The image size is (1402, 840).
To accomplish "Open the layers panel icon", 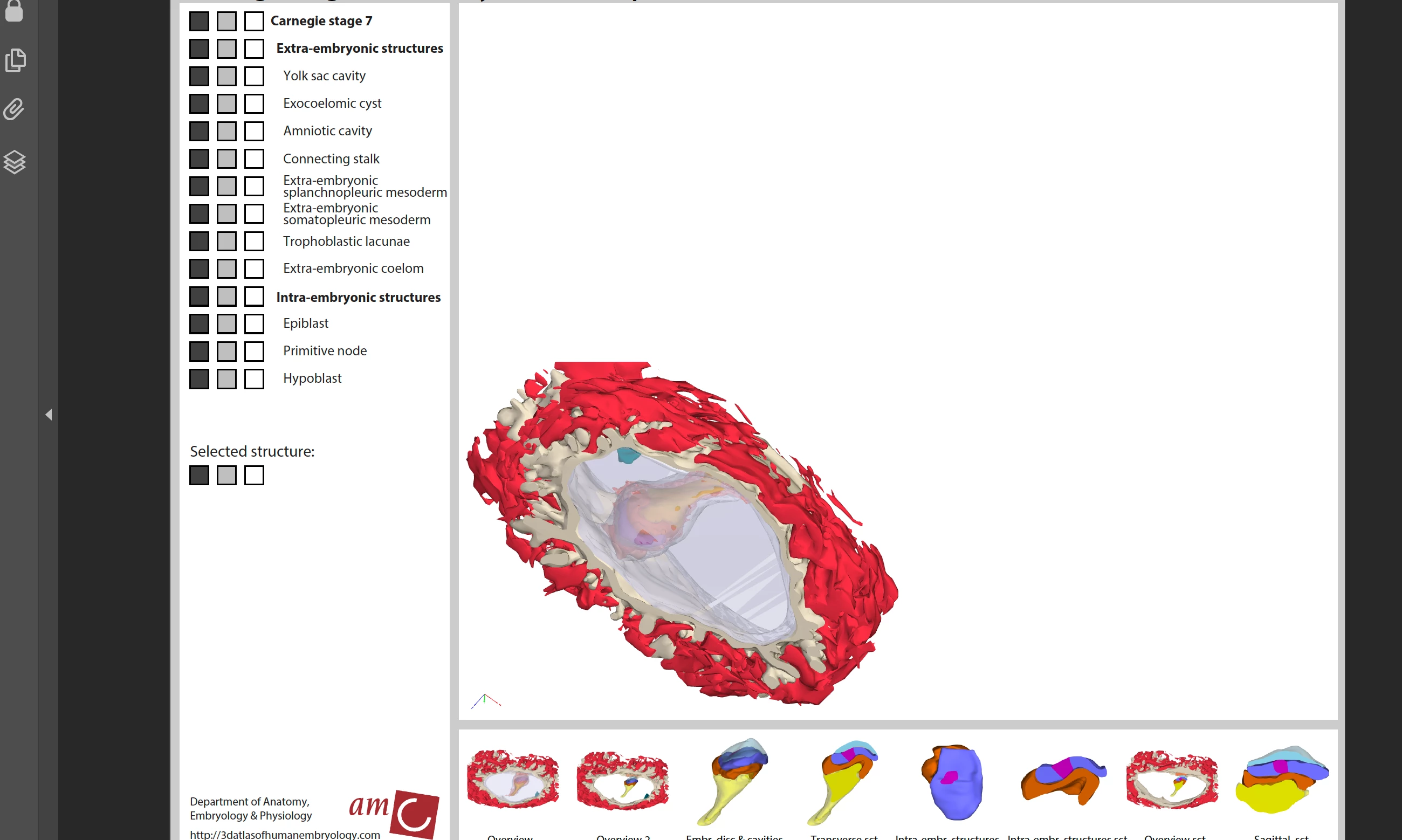I will [x=15, y=162].
